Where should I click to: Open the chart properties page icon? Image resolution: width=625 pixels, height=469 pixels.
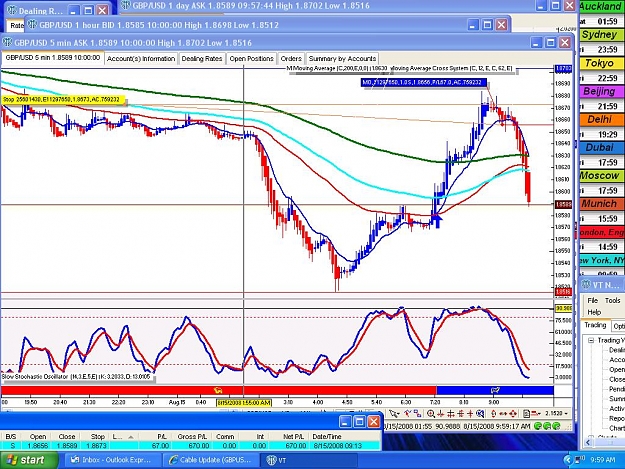pos(526,414)
